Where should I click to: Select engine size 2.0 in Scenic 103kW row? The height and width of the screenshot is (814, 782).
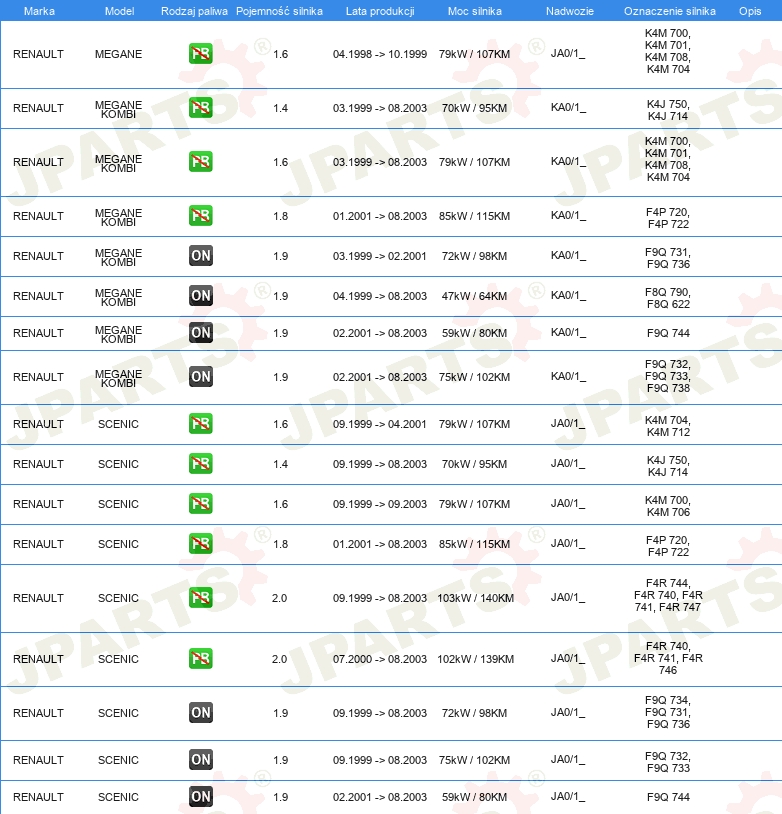(x=279, y=598)
